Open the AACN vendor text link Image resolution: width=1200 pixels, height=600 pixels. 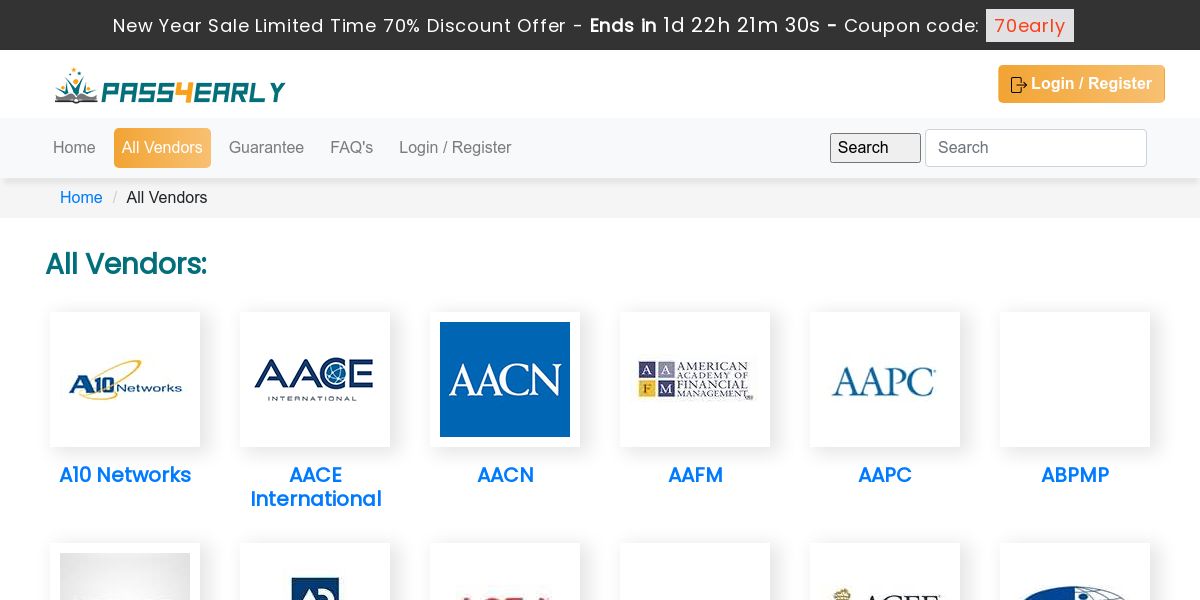(x=505, y=475)
